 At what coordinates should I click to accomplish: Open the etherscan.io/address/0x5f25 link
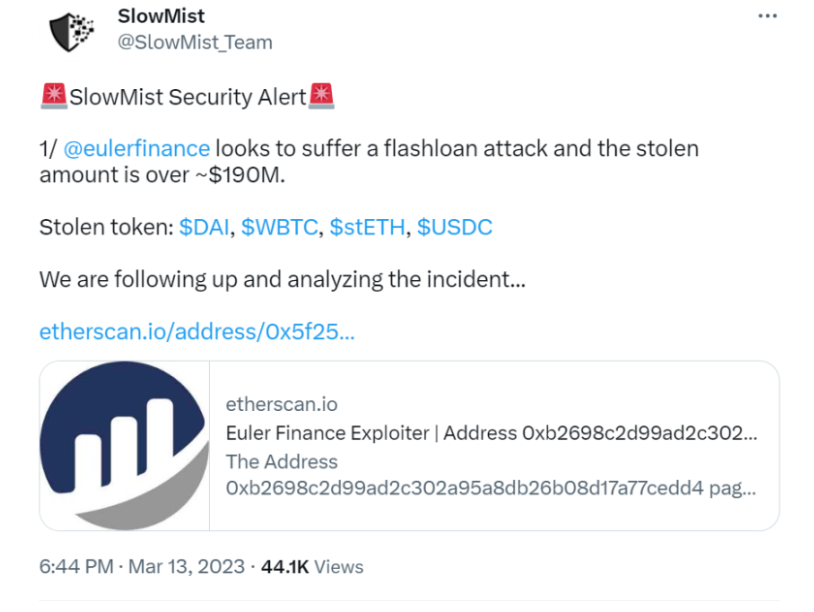pyautogui.click(x=197, y=331)
